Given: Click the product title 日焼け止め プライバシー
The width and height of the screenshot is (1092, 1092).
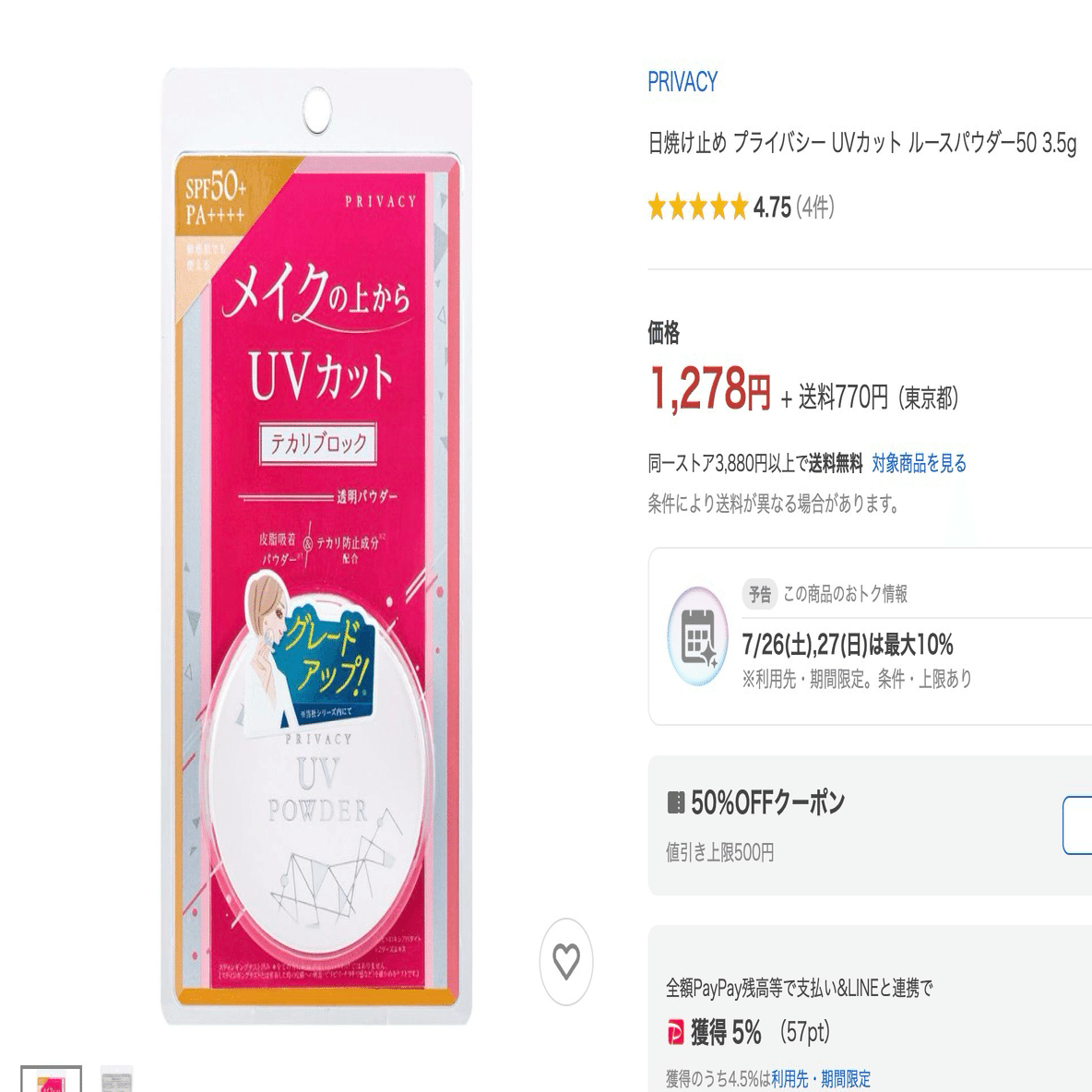Looking at the screenshot, I should [862, 144].
